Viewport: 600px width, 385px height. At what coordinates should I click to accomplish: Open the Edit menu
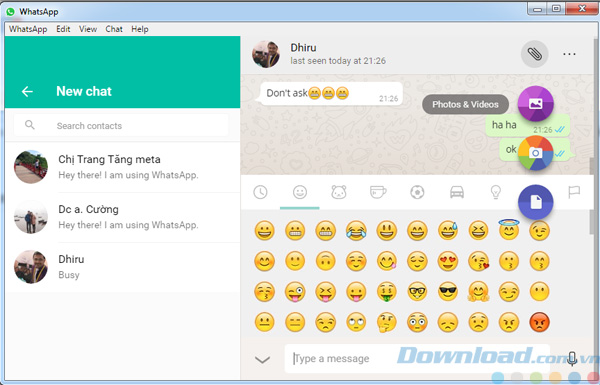[x=63, y=29]
